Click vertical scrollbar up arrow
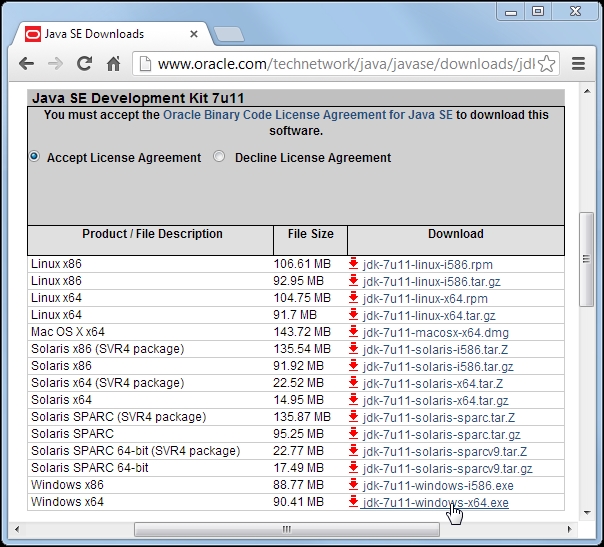Screen dimensions: 604x547 pyautogui.click(x=587, y=91)
